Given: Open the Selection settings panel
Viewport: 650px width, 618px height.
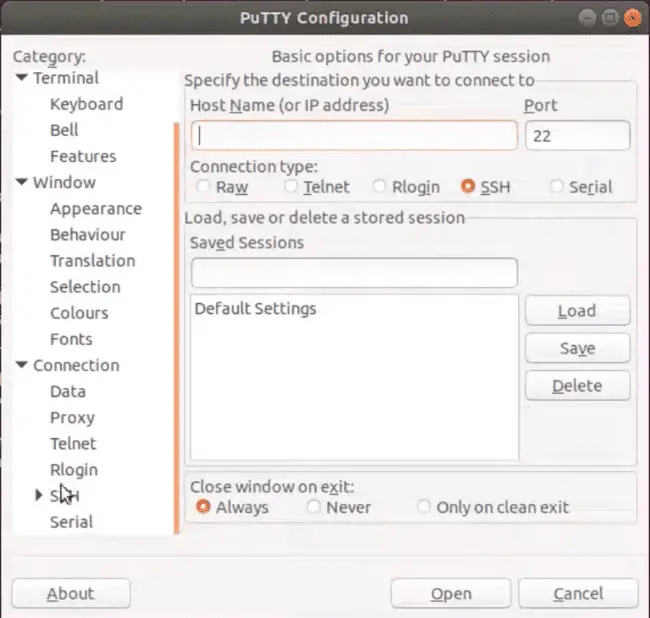Looking at the screenshot, I should [85, 287].
